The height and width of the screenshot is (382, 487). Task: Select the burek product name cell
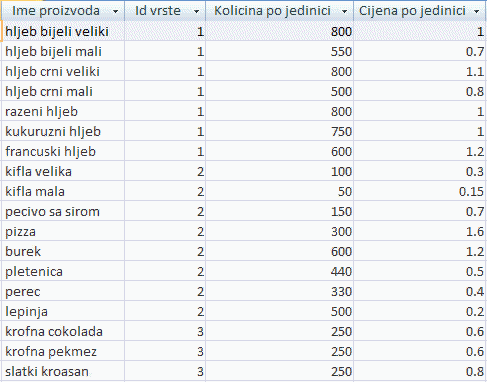(x=63, y=251)
